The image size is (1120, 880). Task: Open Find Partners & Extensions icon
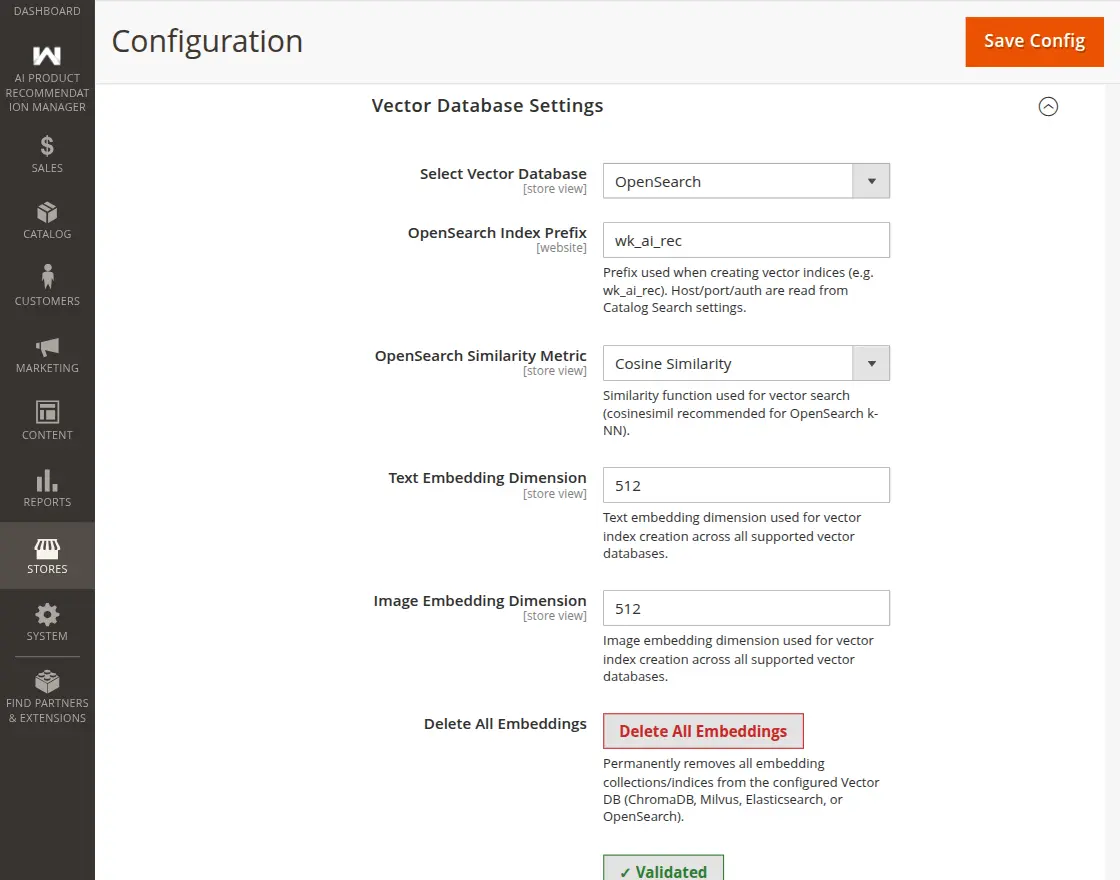[x=47, y=682]
